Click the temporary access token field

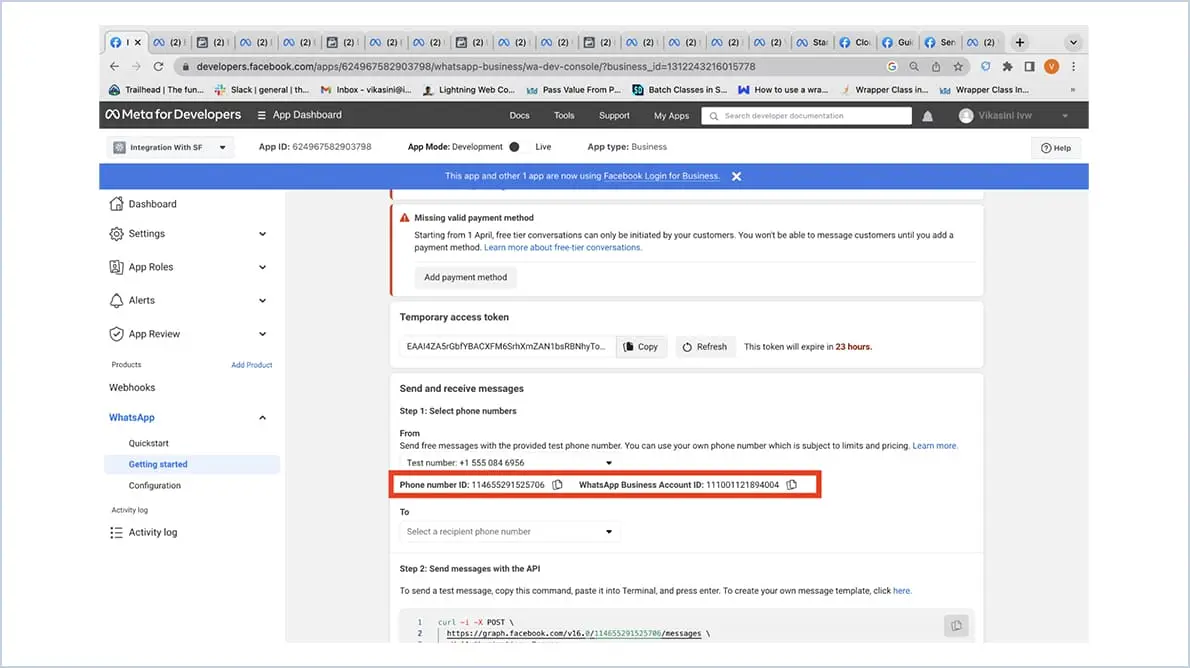506,347
